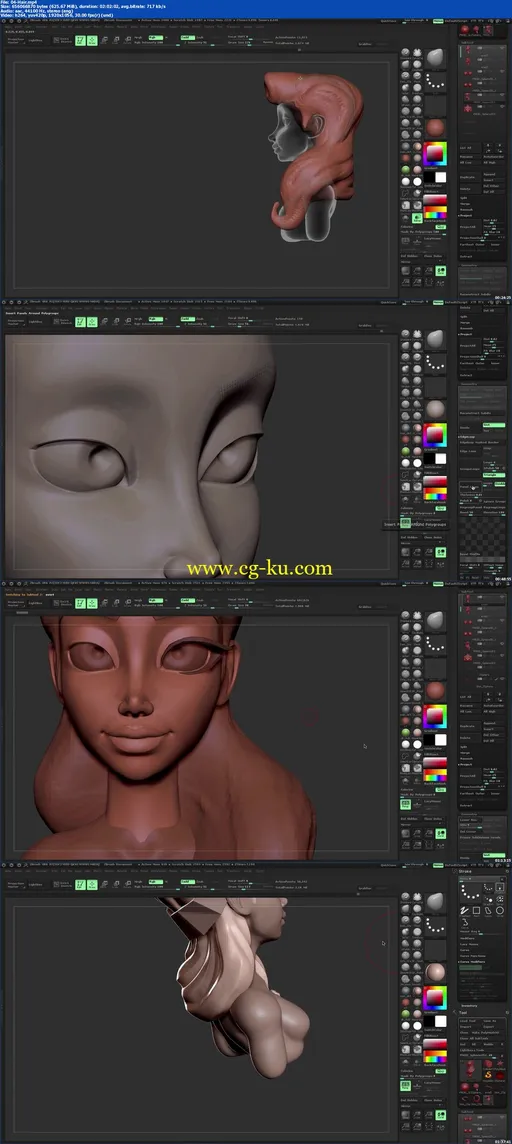Viewport: 512px width, 1144px height.
Task: Open the red material sphere thumbnail in the red hair frame
Action: point(435,128)
